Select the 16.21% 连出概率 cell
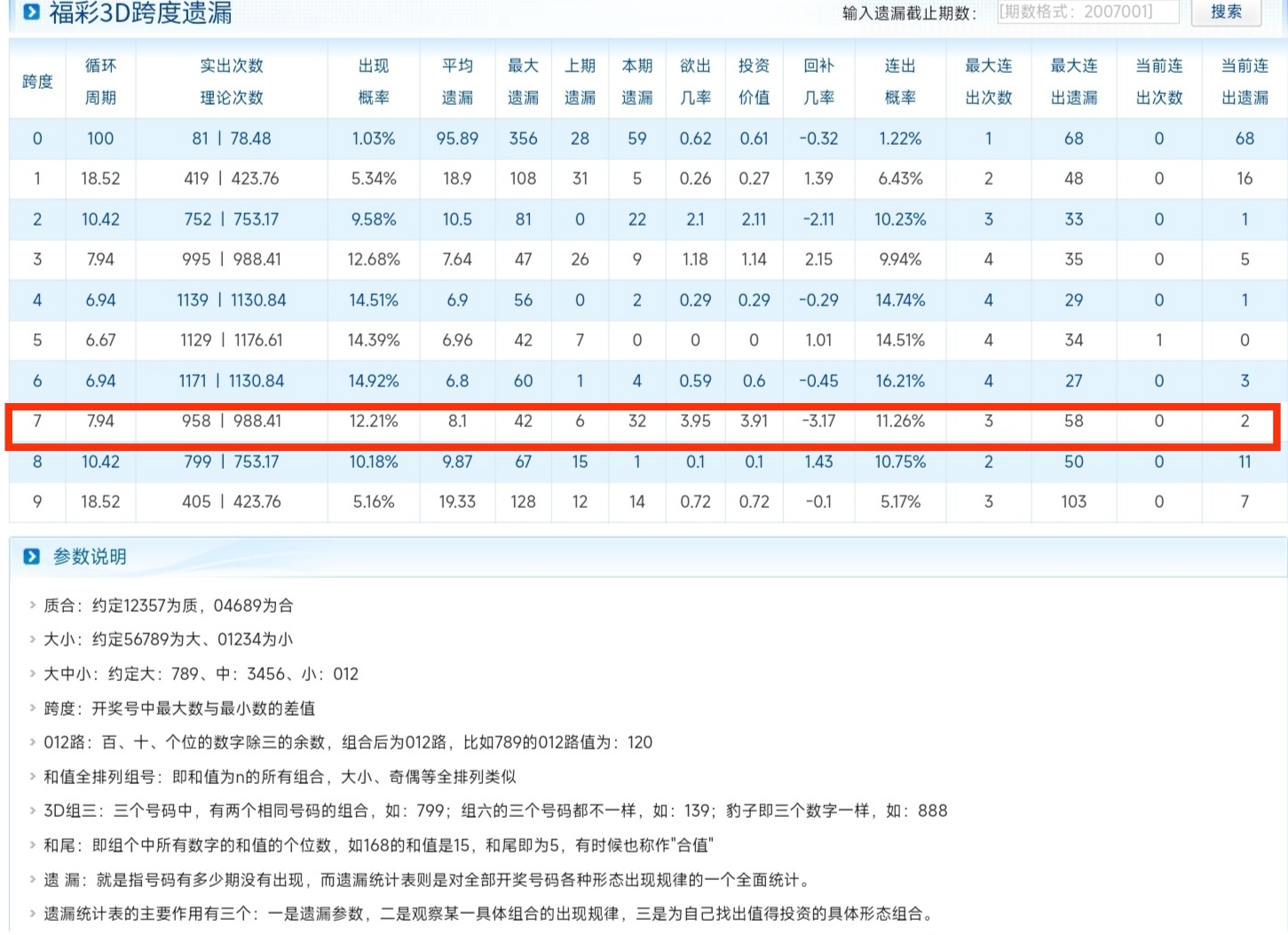Screen dimensions: 1288x935 [900, 381]
